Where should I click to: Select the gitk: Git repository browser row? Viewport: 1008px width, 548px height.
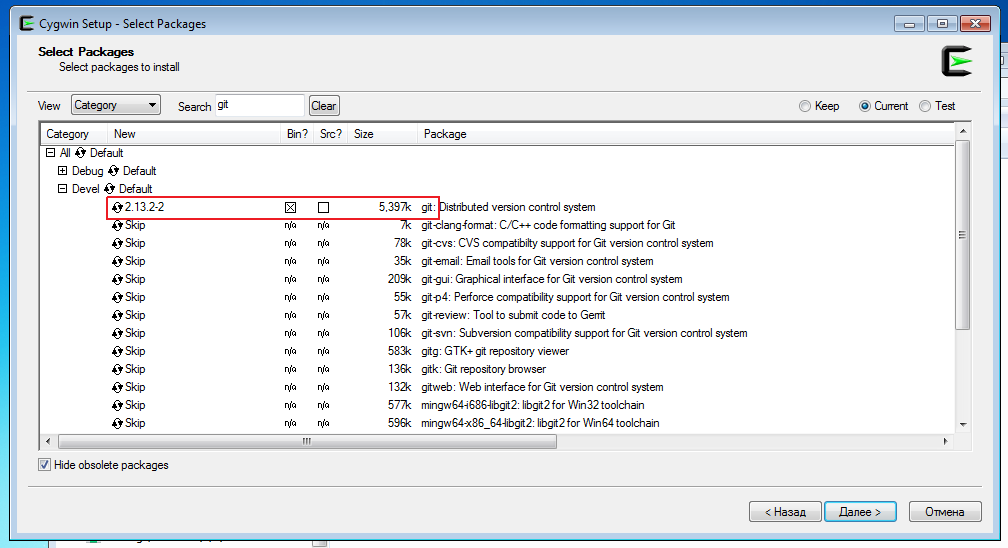483,369
